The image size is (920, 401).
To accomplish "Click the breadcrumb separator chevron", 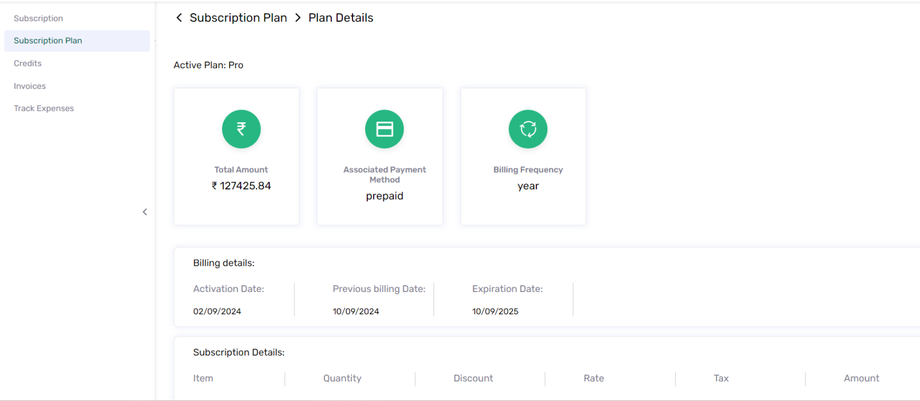I will pyautogui.click(x=298, y=18).
